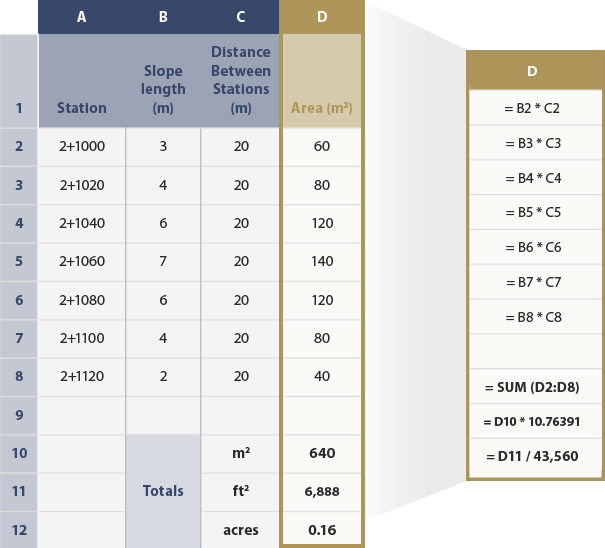605x548 pixels.
Task: Click the ft² unit label cell
Action: click(x=241, y=492)
